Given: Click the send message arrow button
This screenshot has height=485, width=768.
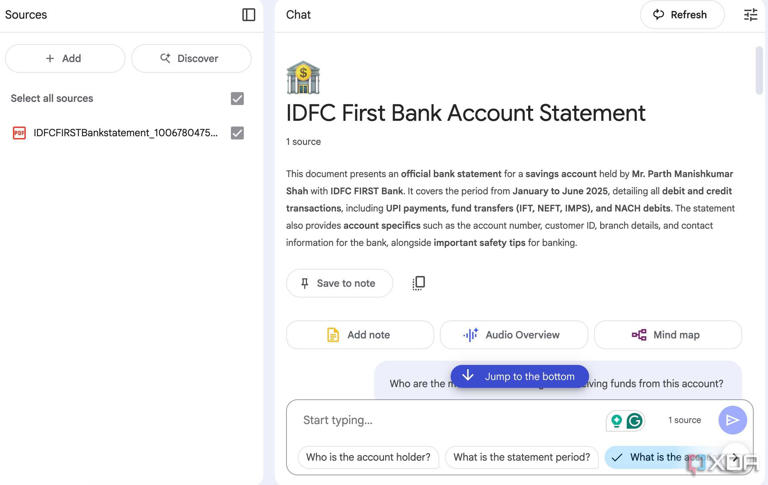Looking at the screenshot, I should click(x=732, y=420).
